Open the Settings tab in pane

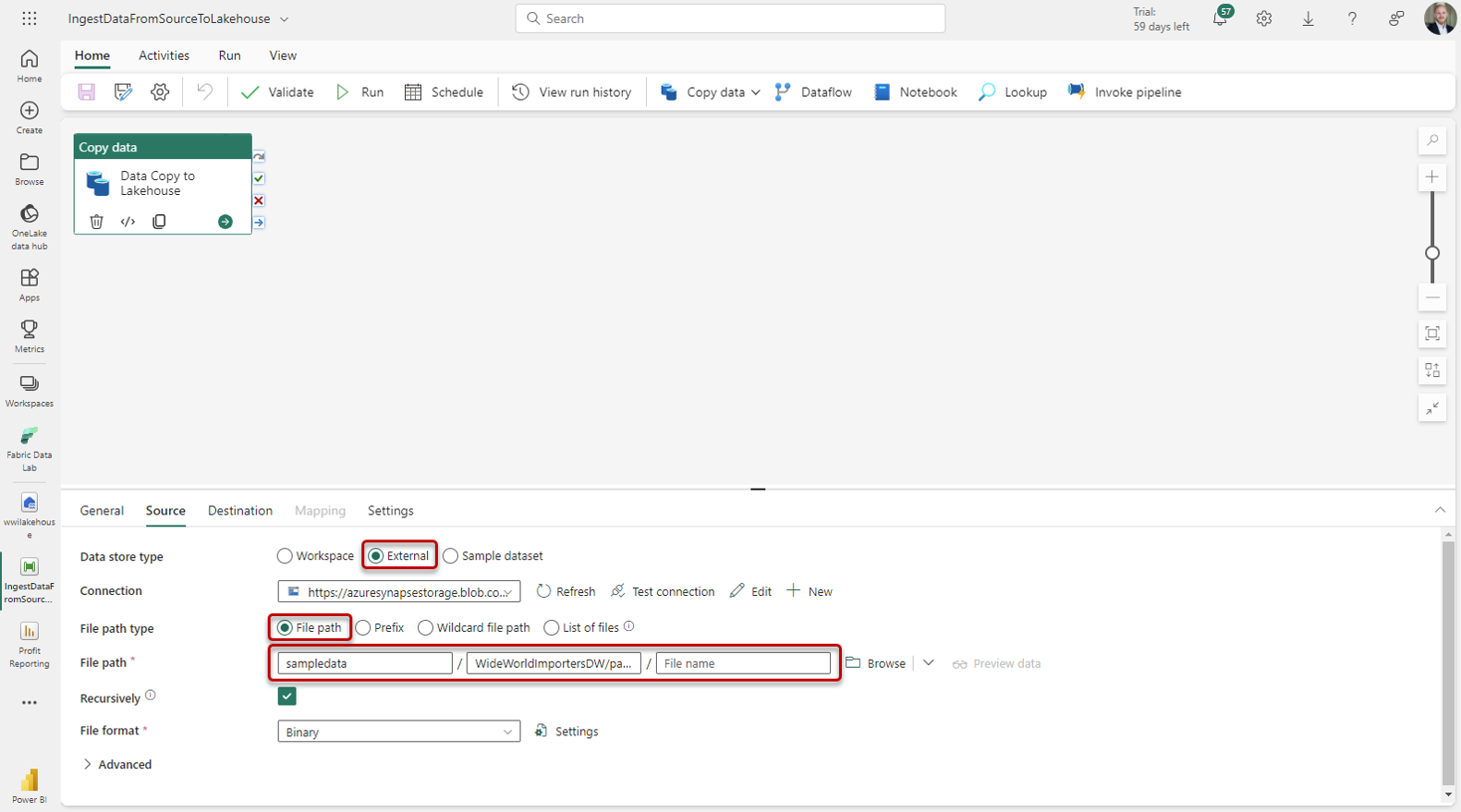(391, 511)
